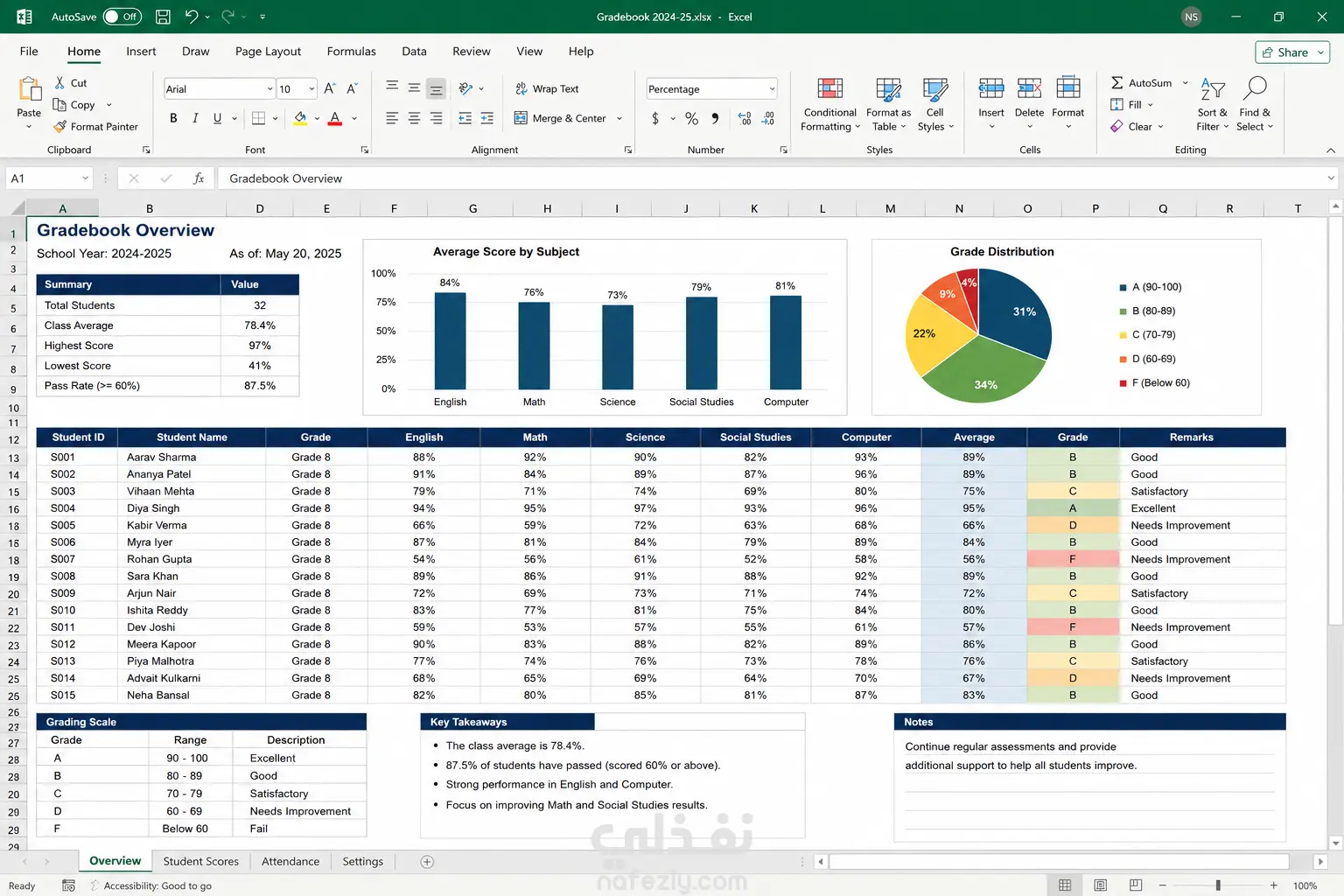Increase font size with the larger A
Image resolution: width=1344 pixels, height=896 pixels.
[x=330, y=88]
